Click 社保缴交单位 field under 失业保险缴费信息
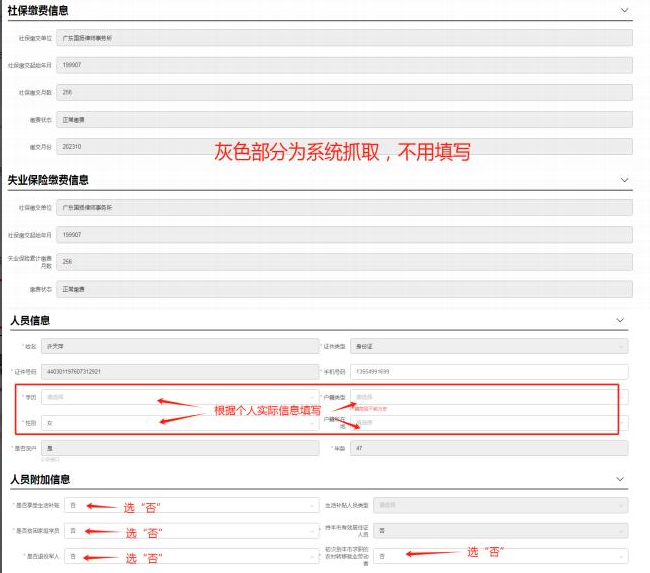 coord(344,207)
